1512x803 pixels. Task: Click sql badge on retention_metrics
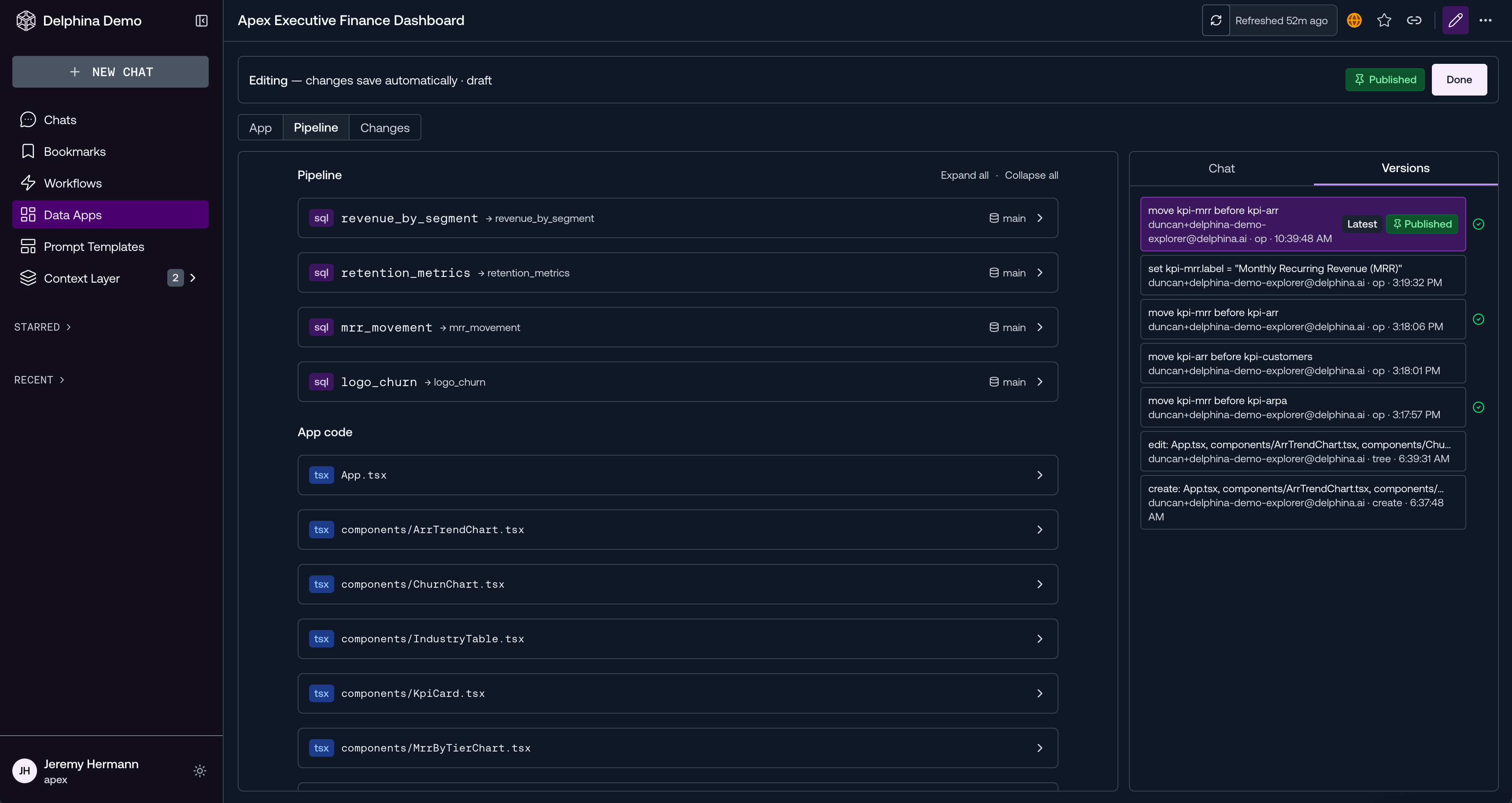tap(321, 273)
